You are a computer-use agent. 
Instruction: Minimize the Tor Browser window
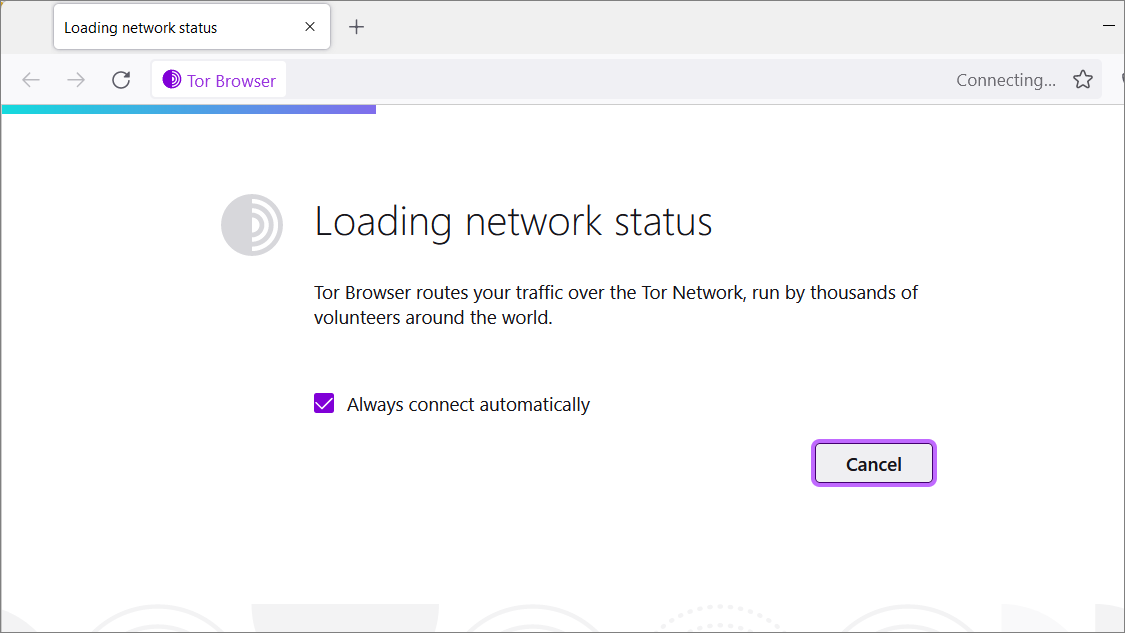[1108, 26]
